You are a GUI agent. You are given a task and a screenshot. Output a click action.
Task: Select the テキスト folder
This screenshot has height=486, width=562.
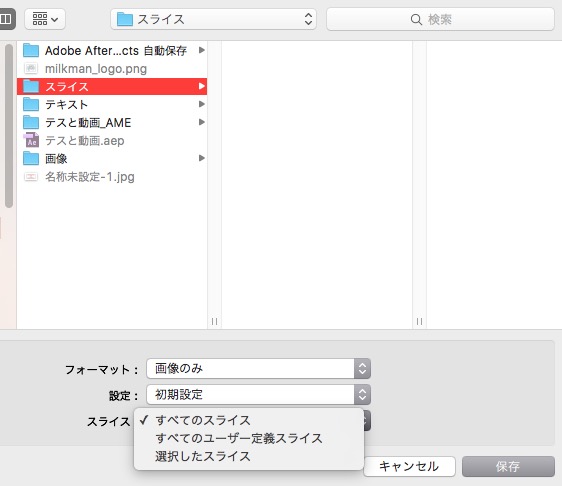tap(112, 104)
